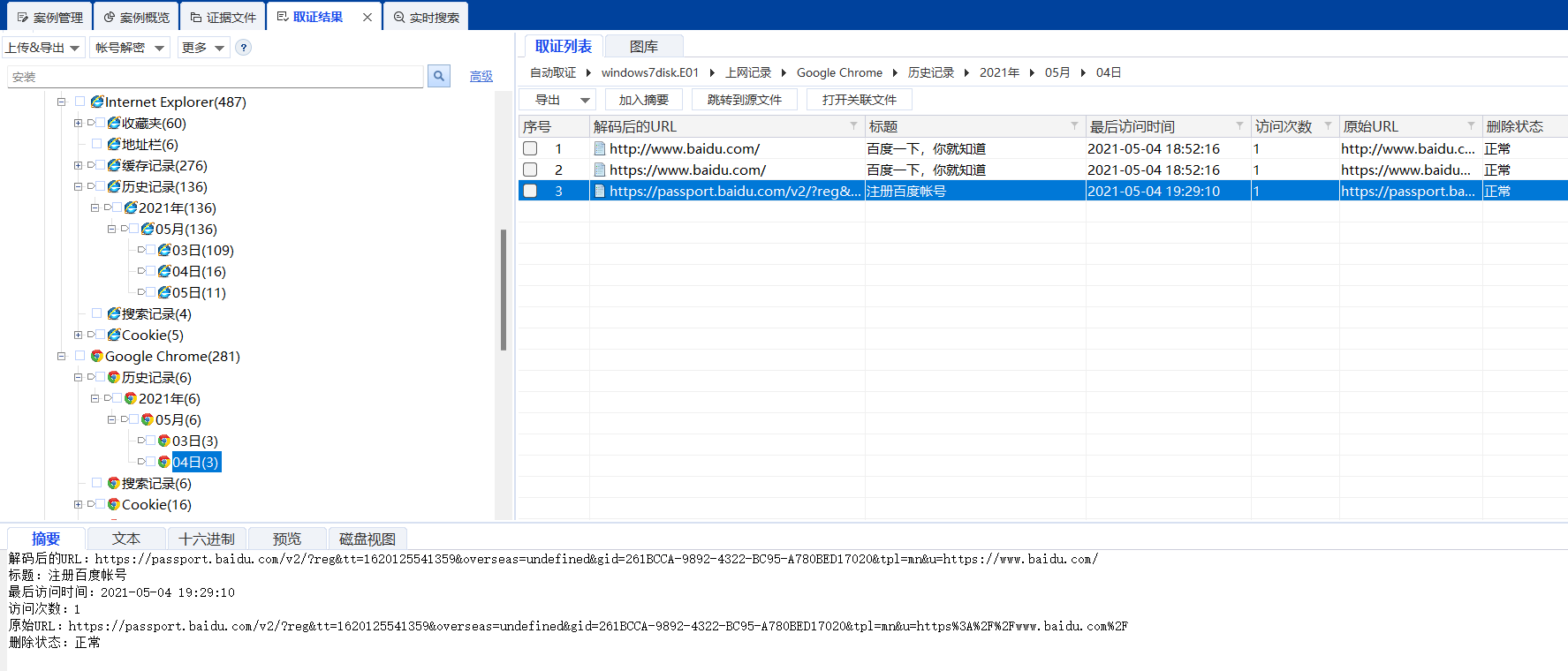Click the Chrome icon beside 搜索记录(6)
1568x671 pixels.
click(x=114, y=483)
